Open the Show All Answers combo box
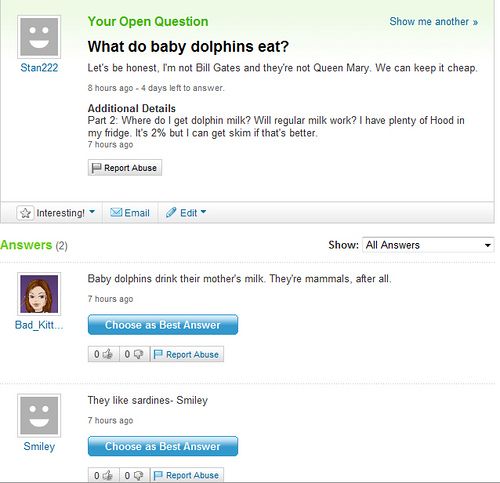This screenshot has width=500, height=483. [x=428, y=245]
